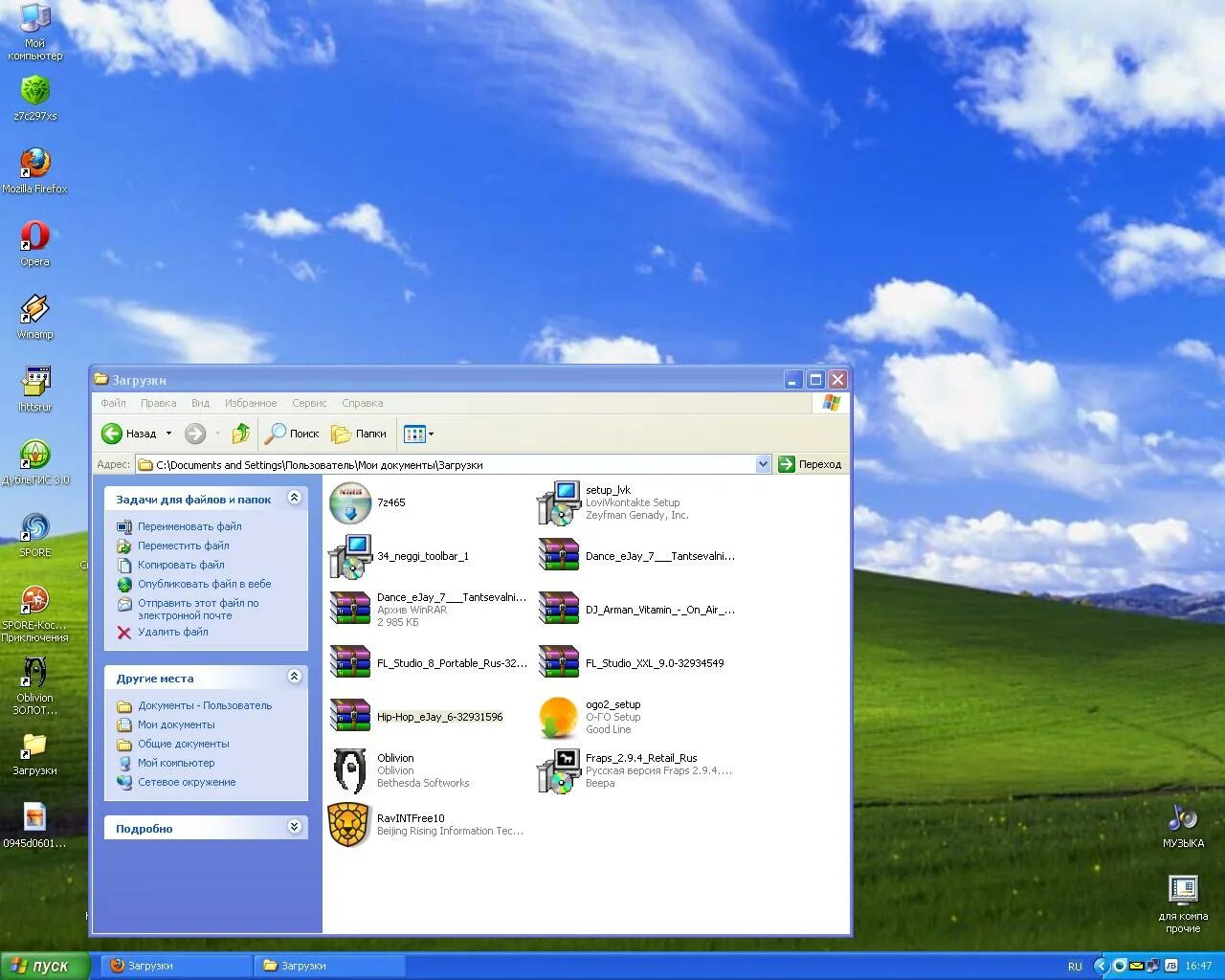Select the Oblivion Bethesda Softworks file
The image size is (1225, 980).
coord(399,770)
